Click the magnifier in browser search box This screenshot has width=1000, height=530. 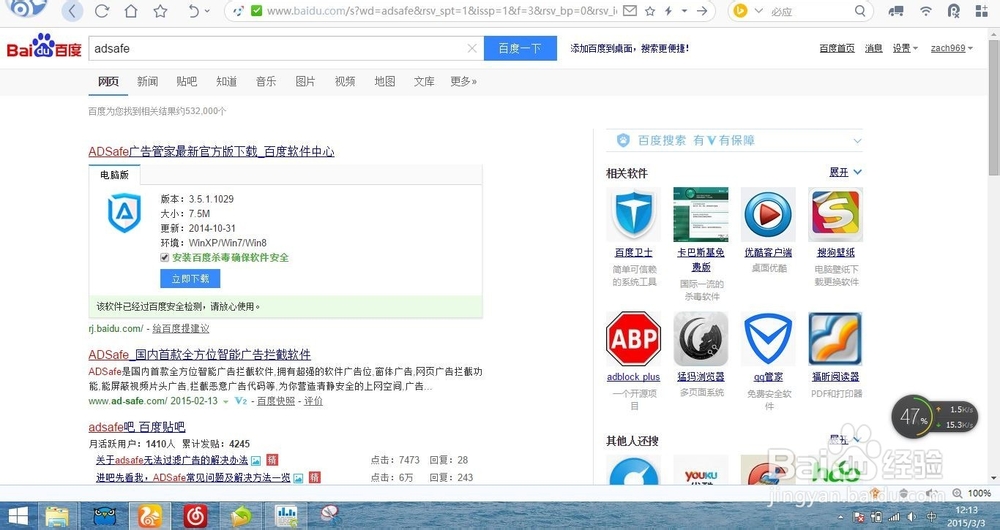tap(860, 11)
